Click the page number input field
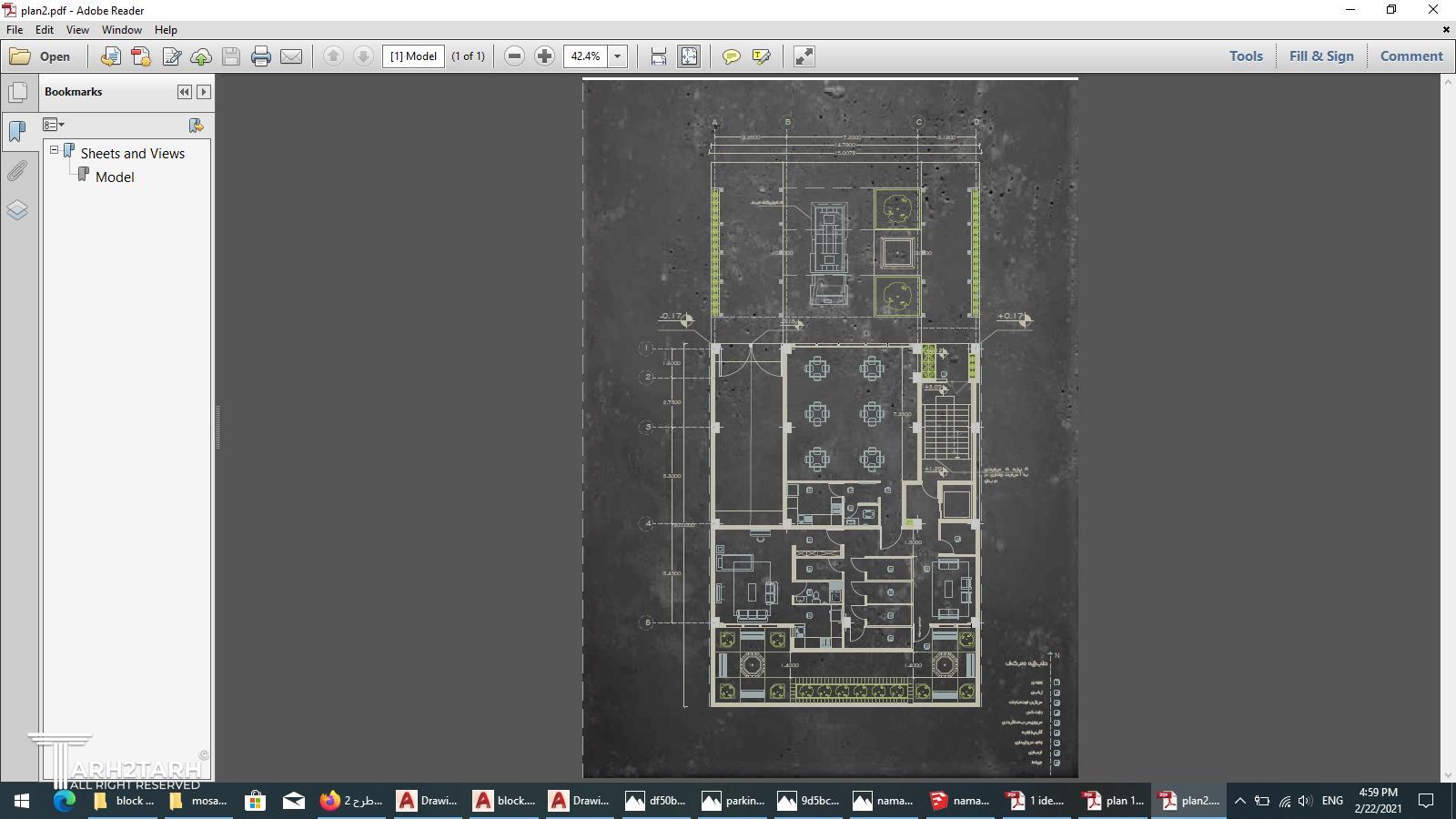The width and height of the screenshot is (1456, 819). tap(414, 56)
